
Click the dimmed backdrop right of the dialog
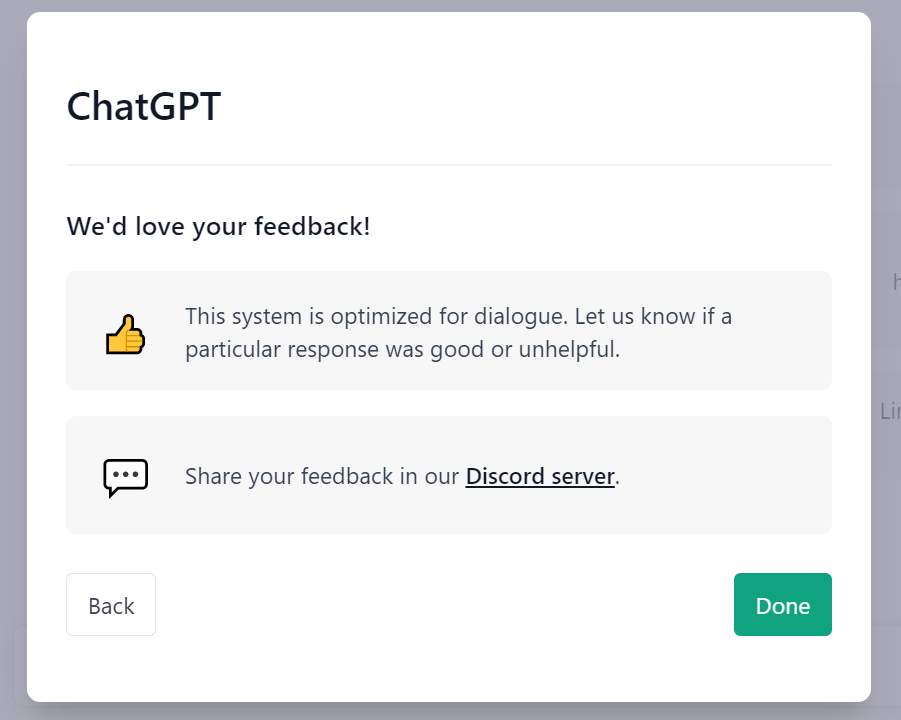(886, 172)
